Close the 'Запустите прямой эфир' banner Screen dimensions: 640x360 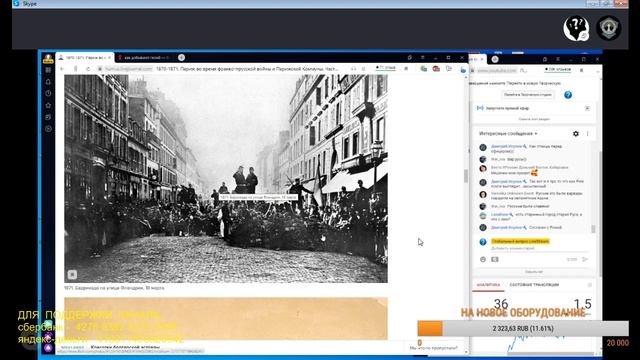click(587, 108)
